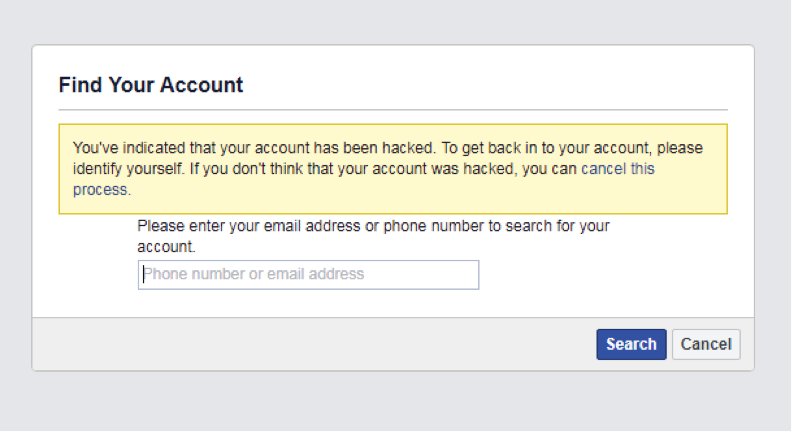Click the blue Search button

631,344
